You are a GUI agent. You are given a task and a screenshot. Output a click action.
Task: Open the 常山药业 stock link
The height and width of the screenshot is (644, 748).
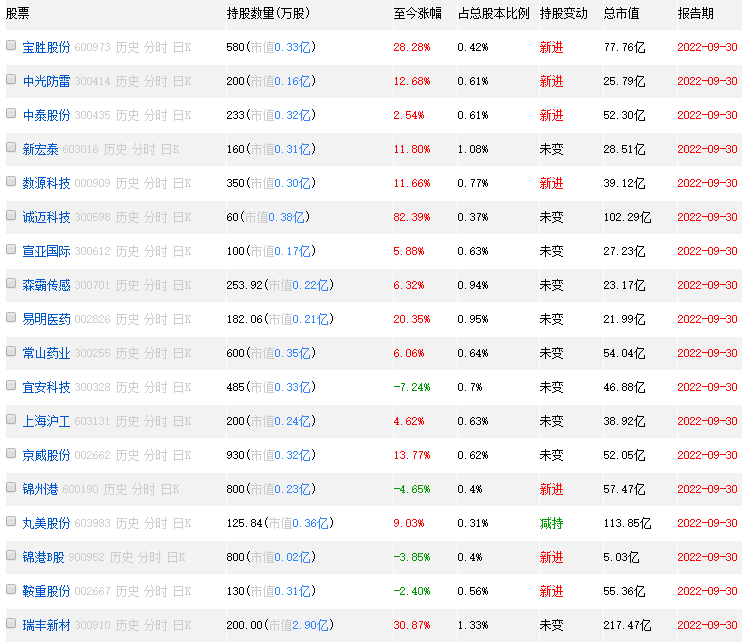46,353
